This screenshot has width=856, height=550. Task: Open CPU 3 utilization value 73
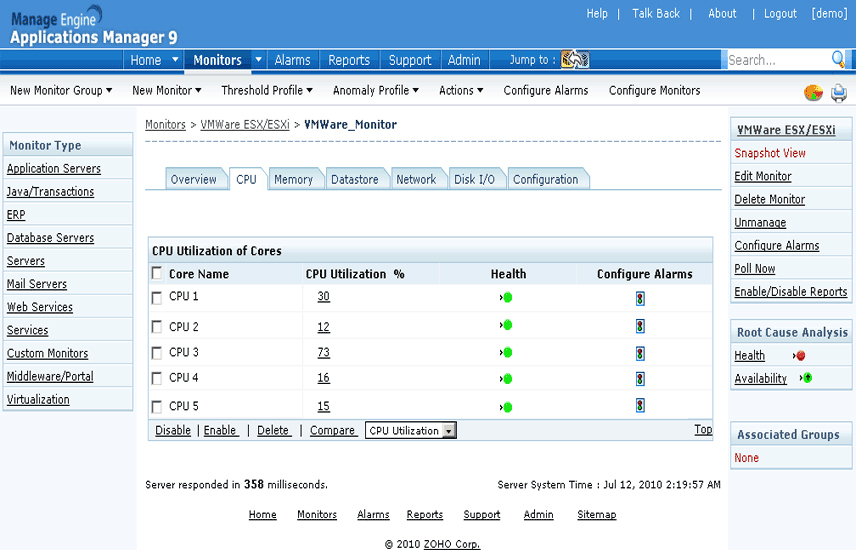(x=324, y=353)
